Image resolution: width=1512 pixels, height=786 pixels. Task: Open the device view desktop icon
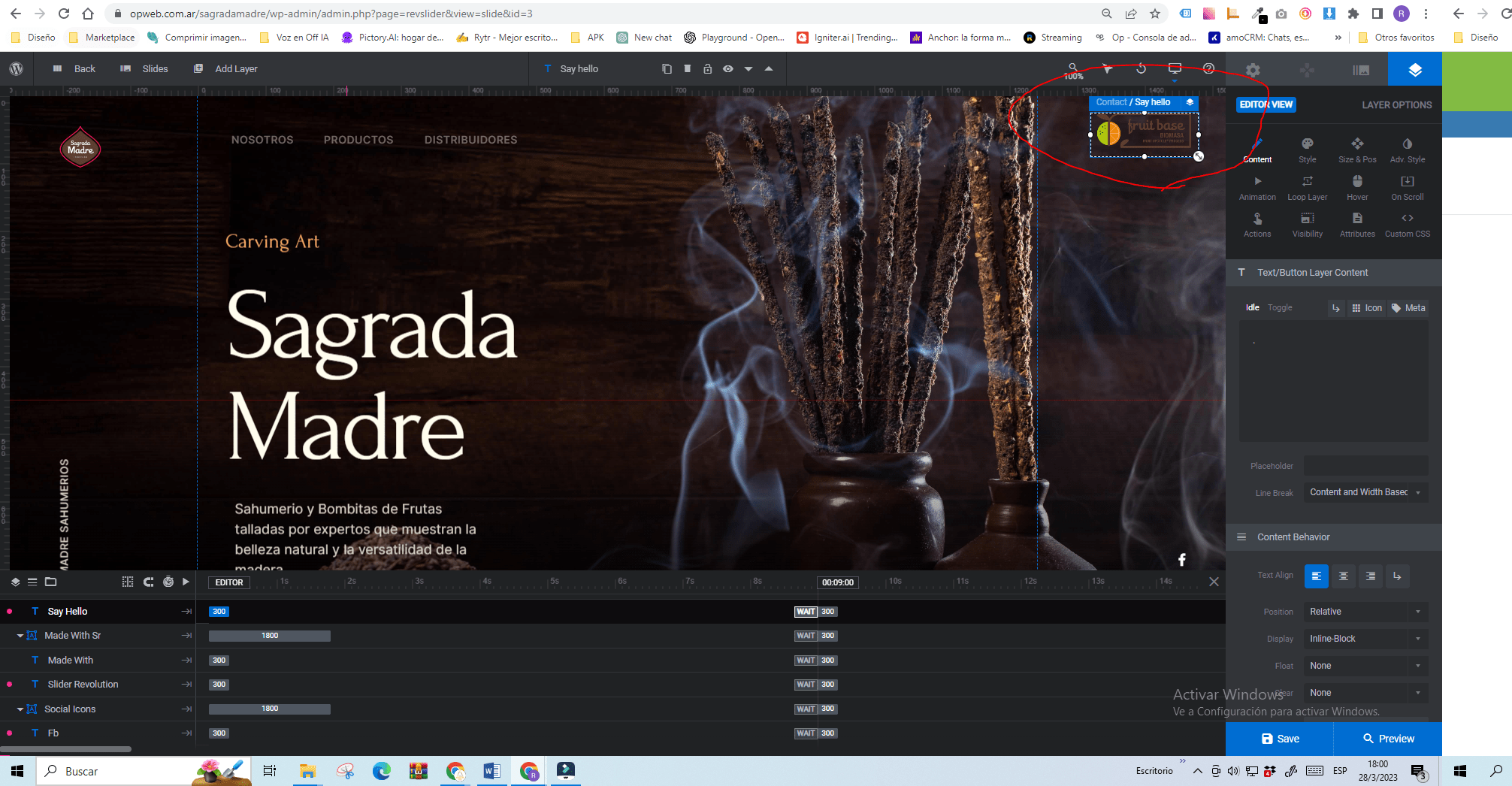click(1175, 68)
